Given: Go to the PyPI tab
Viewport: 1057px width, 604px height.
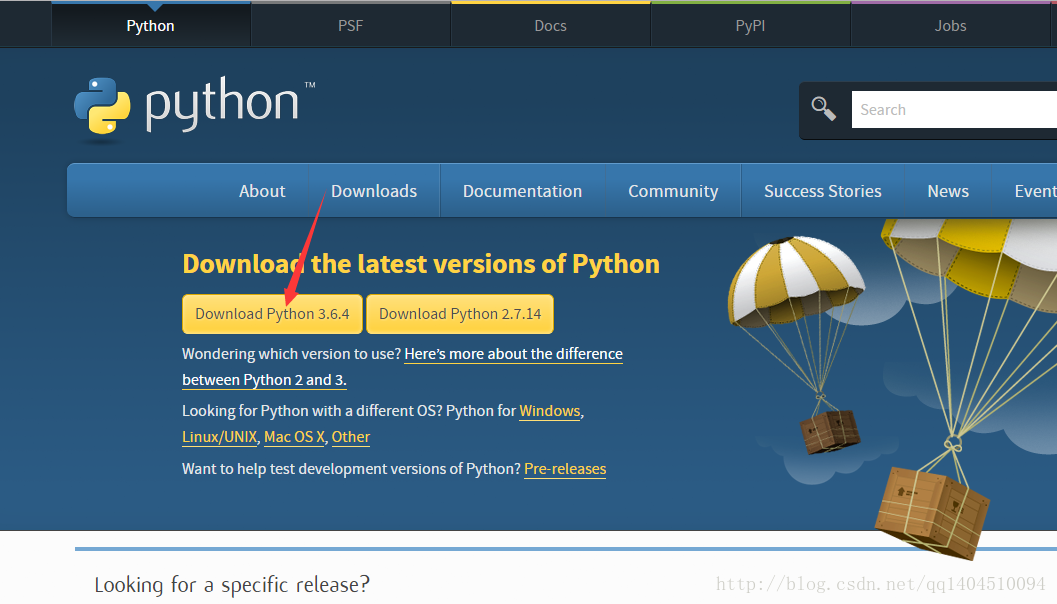Looking at the screenshot, I should (750, 26).
